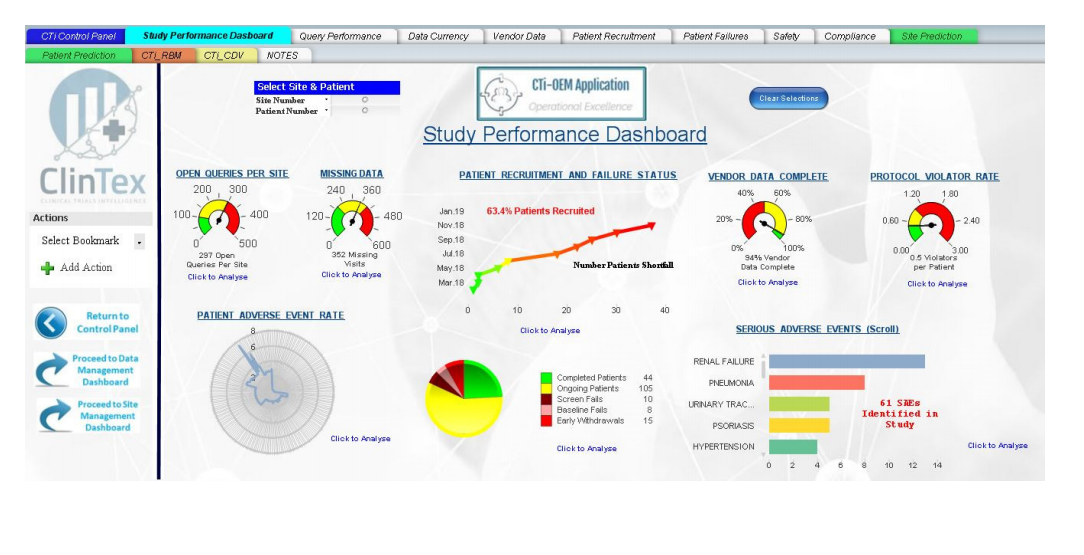Image resolution: width=1084 pixels, height=555 pixels.
Task: Open the Patient Prediction tab
Action: (x=79, y=55)
